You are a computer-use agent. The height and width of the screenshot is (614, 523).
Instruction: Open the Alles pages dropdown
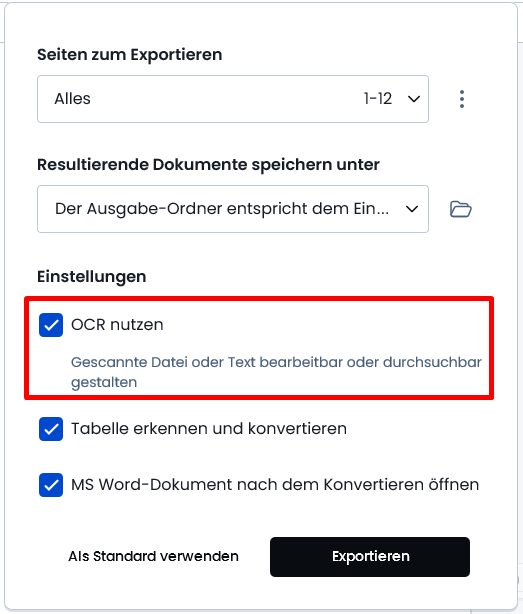(233, 99)
